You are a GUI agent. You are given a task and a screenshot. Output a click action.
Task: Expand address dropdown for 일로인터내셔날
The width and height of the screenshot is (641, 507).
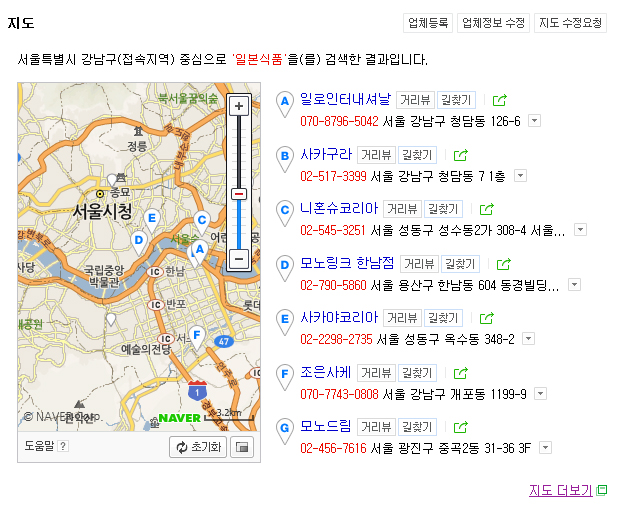pyautogui.click(x=534, y=121)
